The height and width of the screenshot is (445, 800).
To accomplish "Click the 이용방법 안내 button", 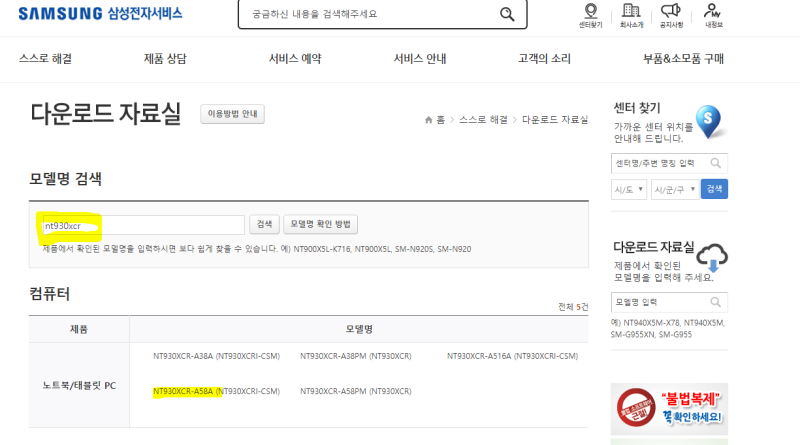I will (x=232, y=114).
